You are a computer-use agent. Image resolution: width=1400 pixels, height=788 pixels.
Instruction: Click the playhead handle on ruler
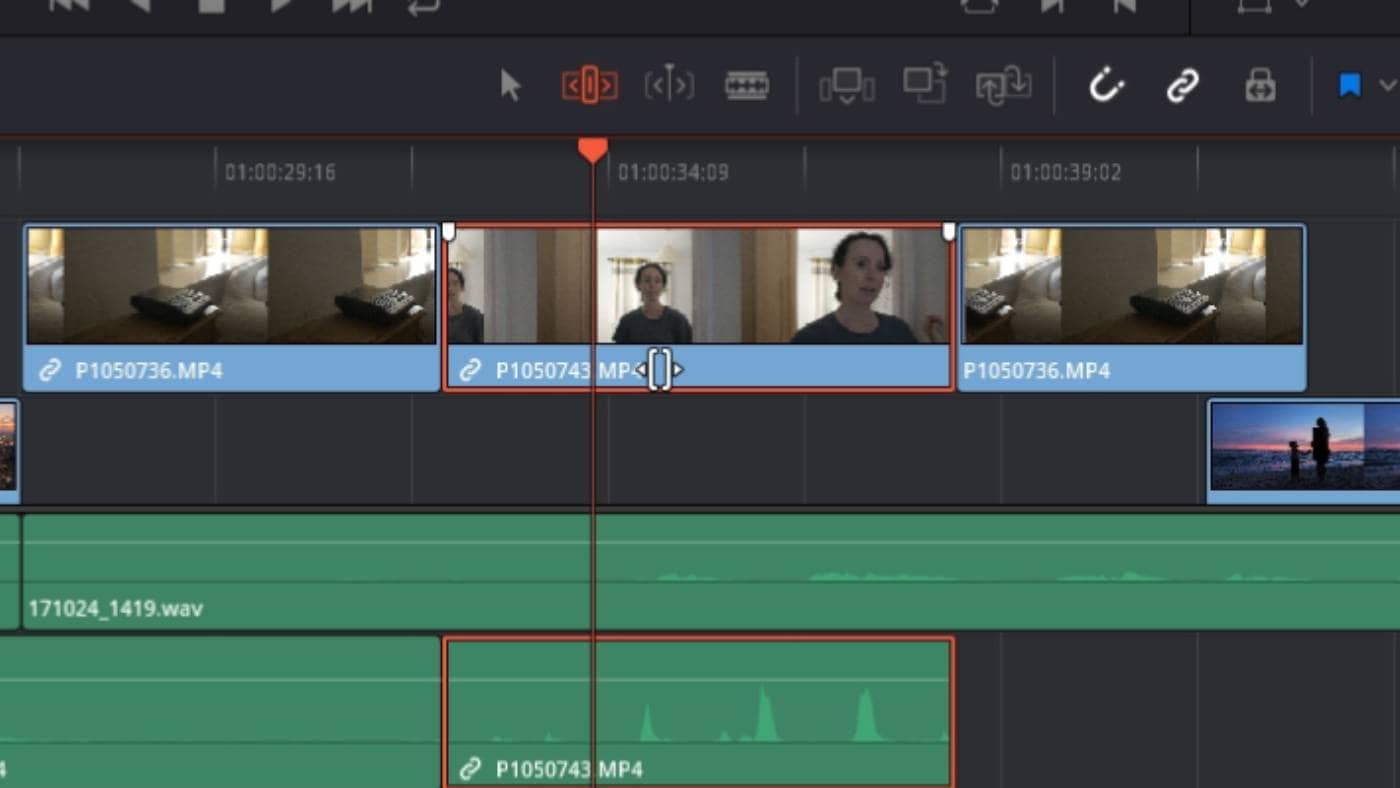click(593, 150)
